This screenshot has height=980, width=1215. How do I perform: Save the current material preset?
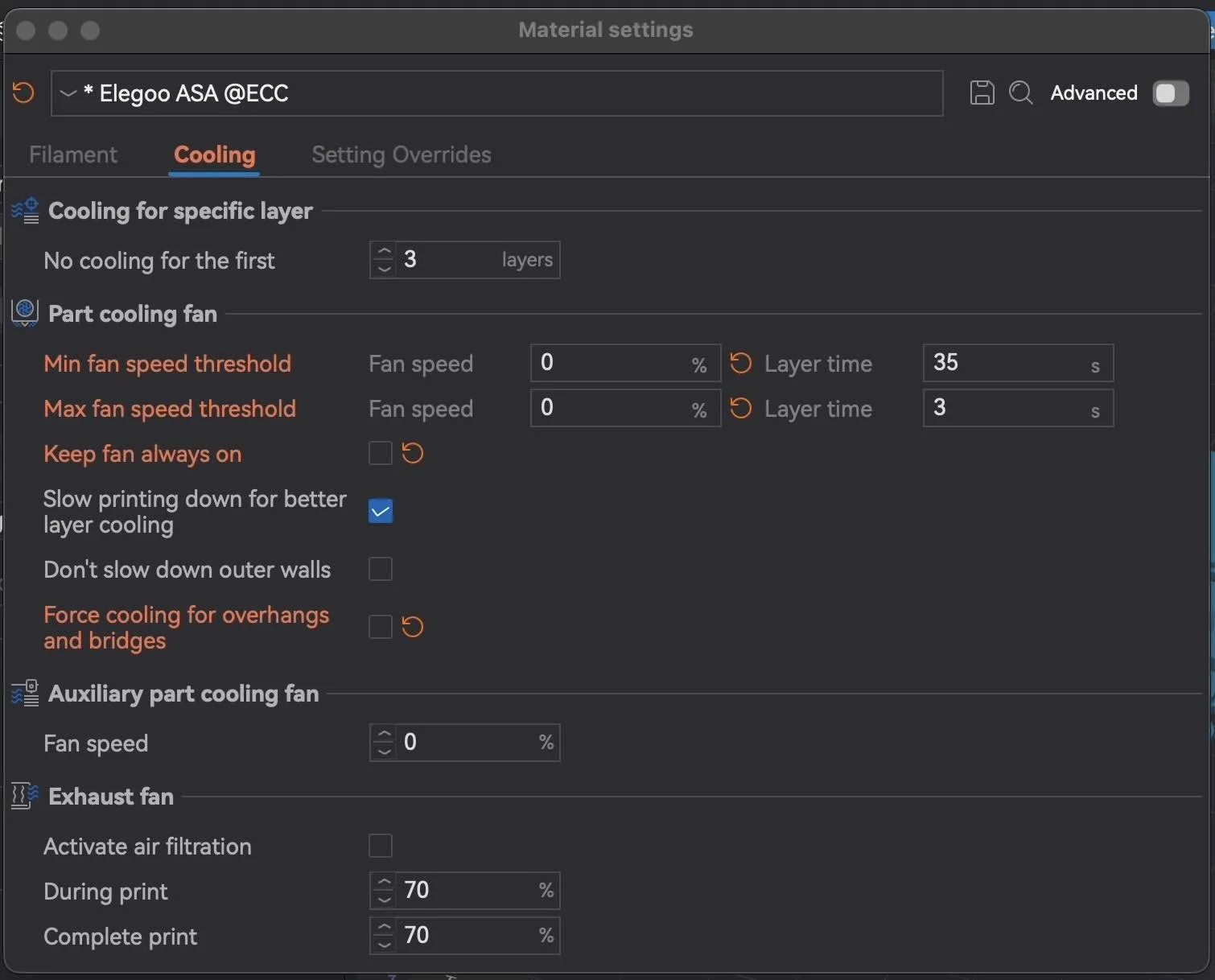pos(982,93)
